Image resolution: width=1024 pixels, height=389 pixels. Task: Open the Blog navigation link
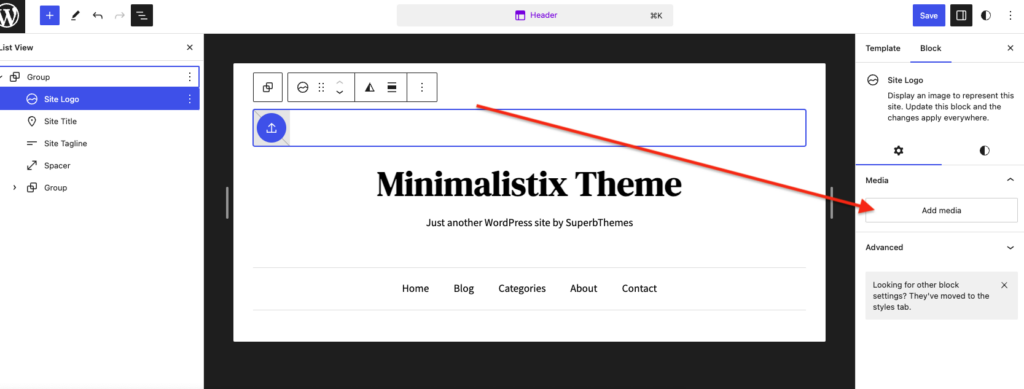464,288
